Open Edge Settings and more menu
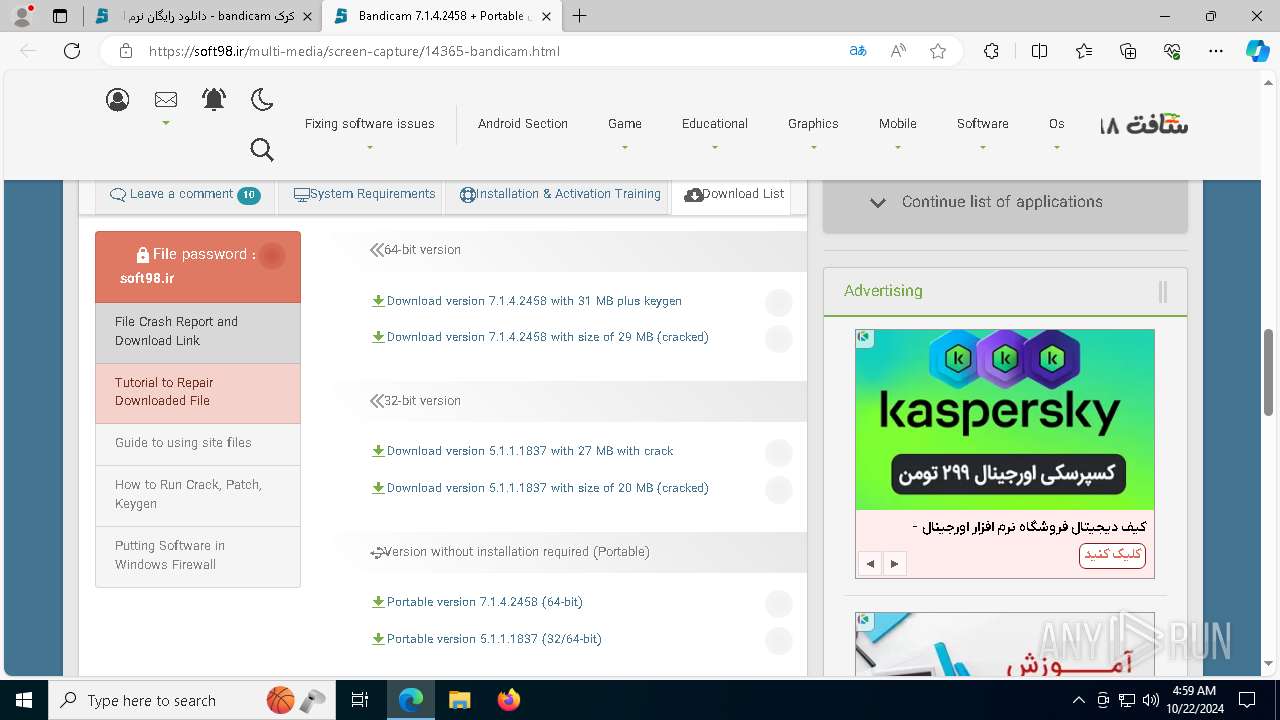The image size is (1280, 720). (1216, 51)
